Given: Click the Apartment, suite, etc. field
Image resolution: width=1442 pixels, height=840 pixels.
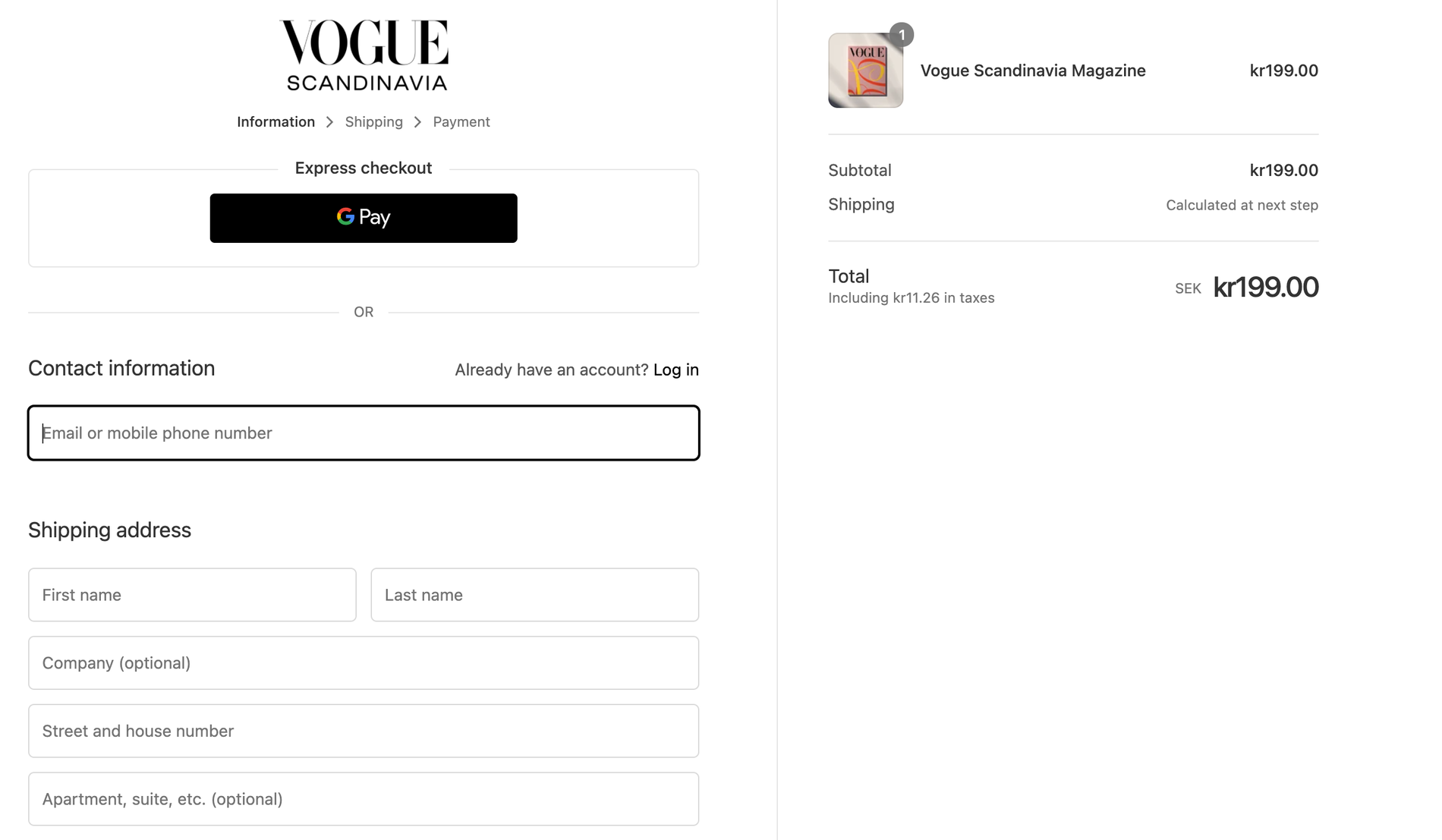Looking at the screenshot, I should pos(364,799).
